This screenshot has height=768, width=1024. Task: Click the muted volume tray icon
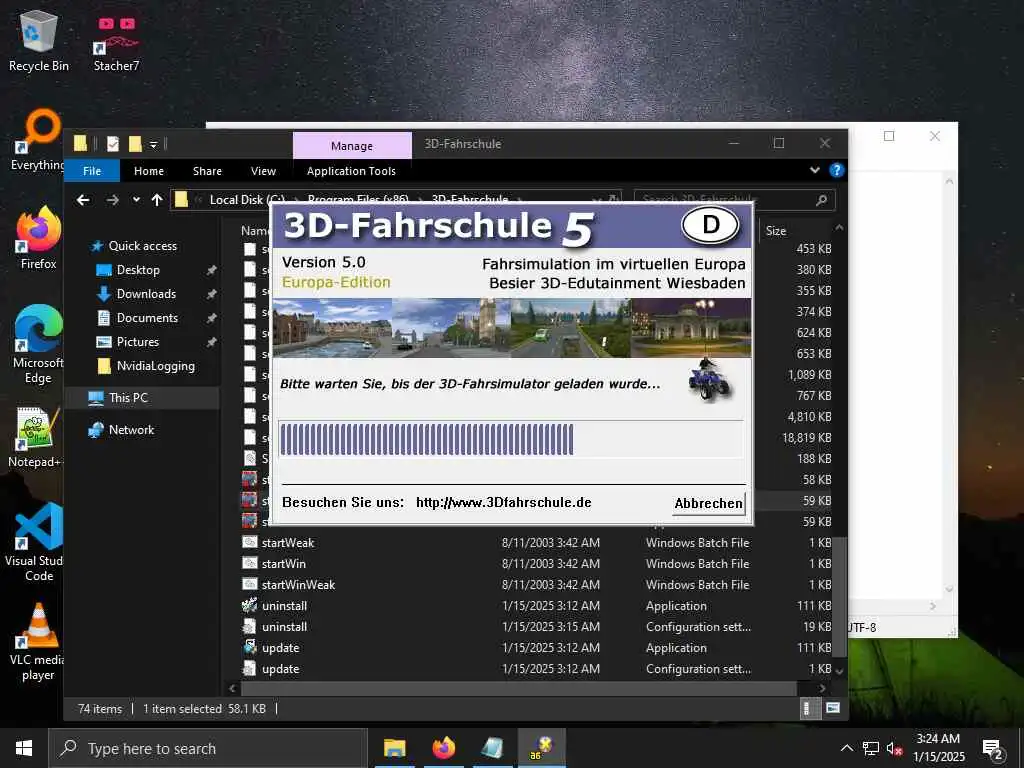coord(894,749)
